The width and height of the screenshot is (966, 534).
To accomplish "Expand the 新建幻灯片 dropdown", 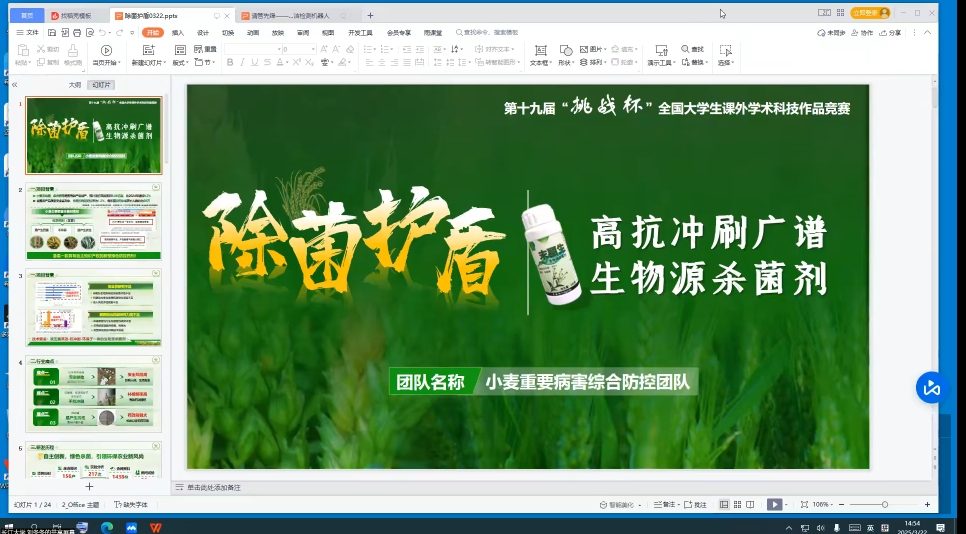I will pyautogui.click(x=148, y=62).
